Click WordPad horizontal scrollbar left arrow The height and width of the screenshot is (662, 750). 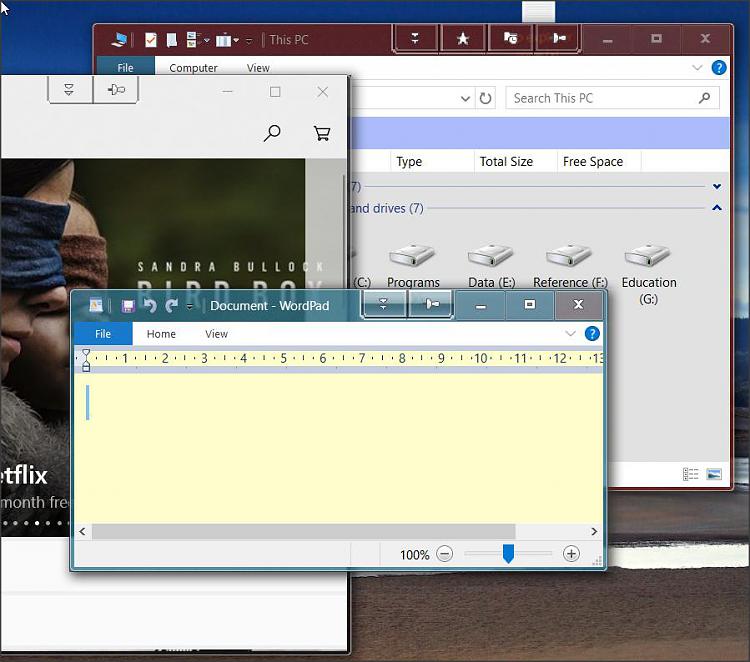click(x=82, y=531)
